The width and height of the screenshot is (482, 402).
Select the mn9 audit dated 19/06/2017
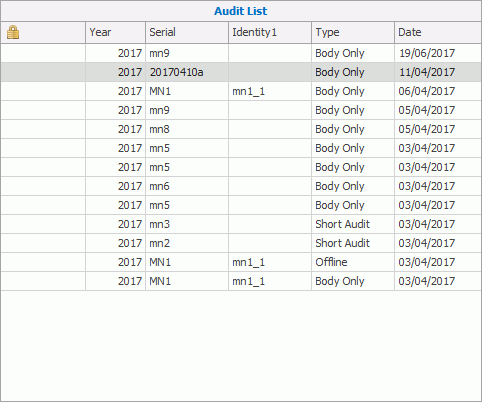pos(241,53)
